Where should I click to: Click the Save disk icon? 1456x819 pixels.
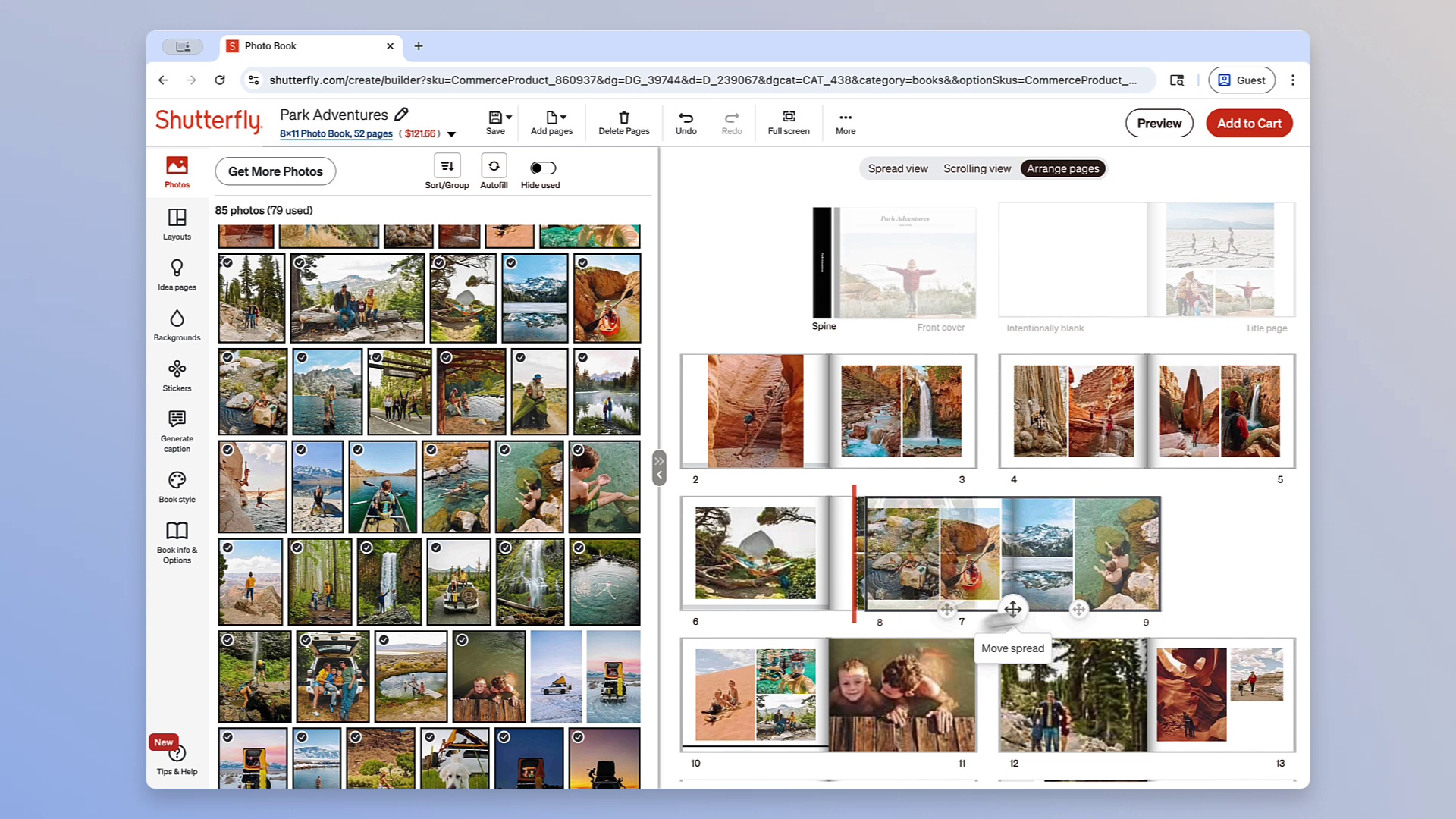coord(494,117)
